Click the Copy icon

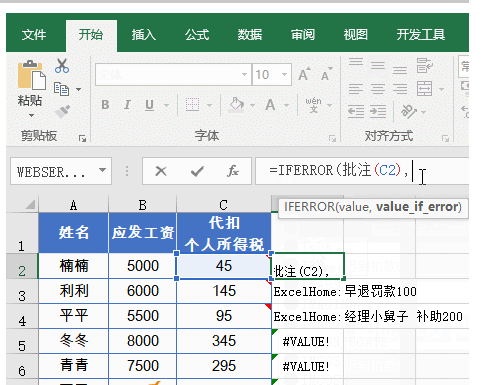[x=61, y=89]
